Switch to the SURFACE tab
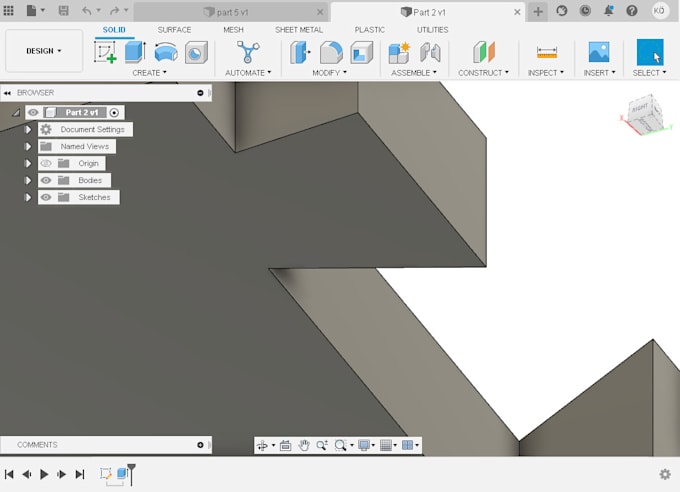Screen dimensions: 680x492 (x=174, y=30)
